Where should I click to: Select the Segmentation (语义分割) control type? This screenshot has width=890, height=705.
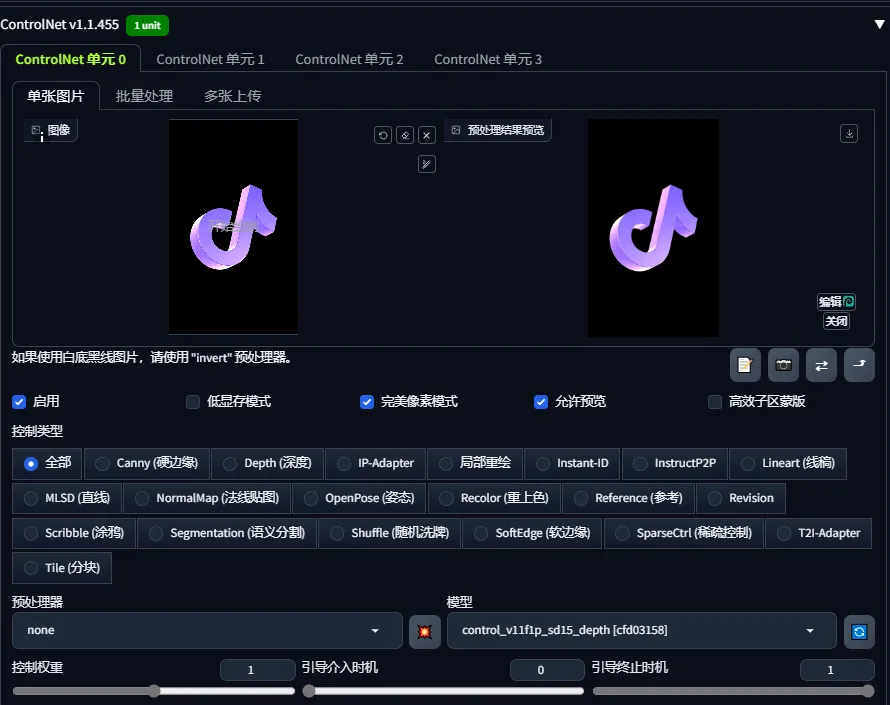227,534
